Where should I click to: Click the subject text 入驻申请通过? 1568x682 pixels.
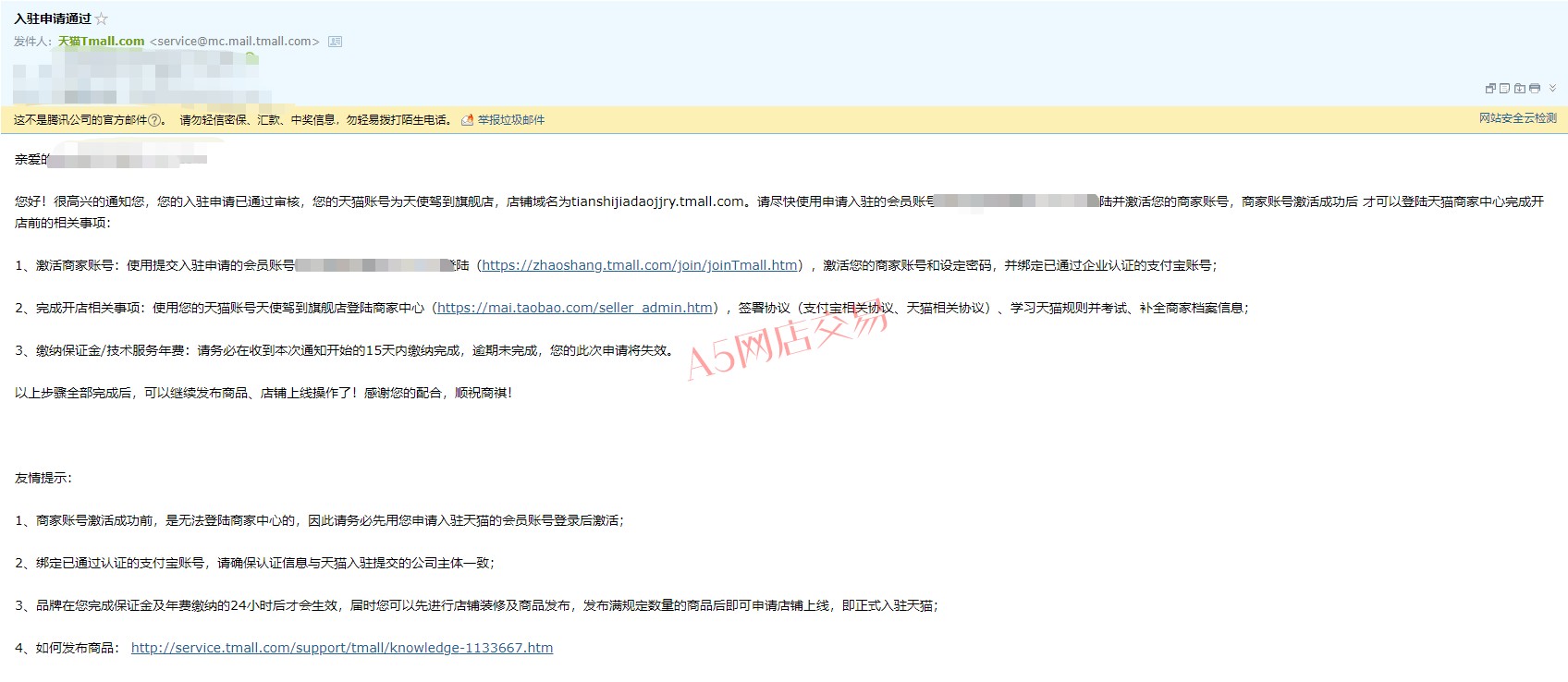tap(53, 18)
